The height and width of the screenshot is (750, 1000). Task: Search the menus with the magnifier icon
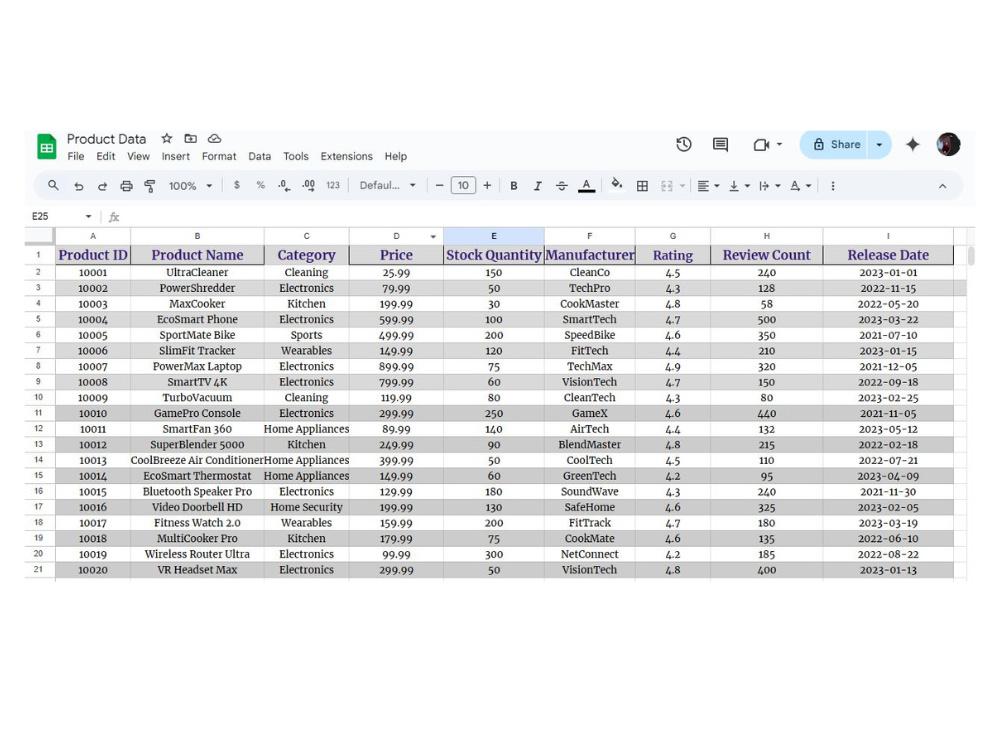(x=54, y=186)
